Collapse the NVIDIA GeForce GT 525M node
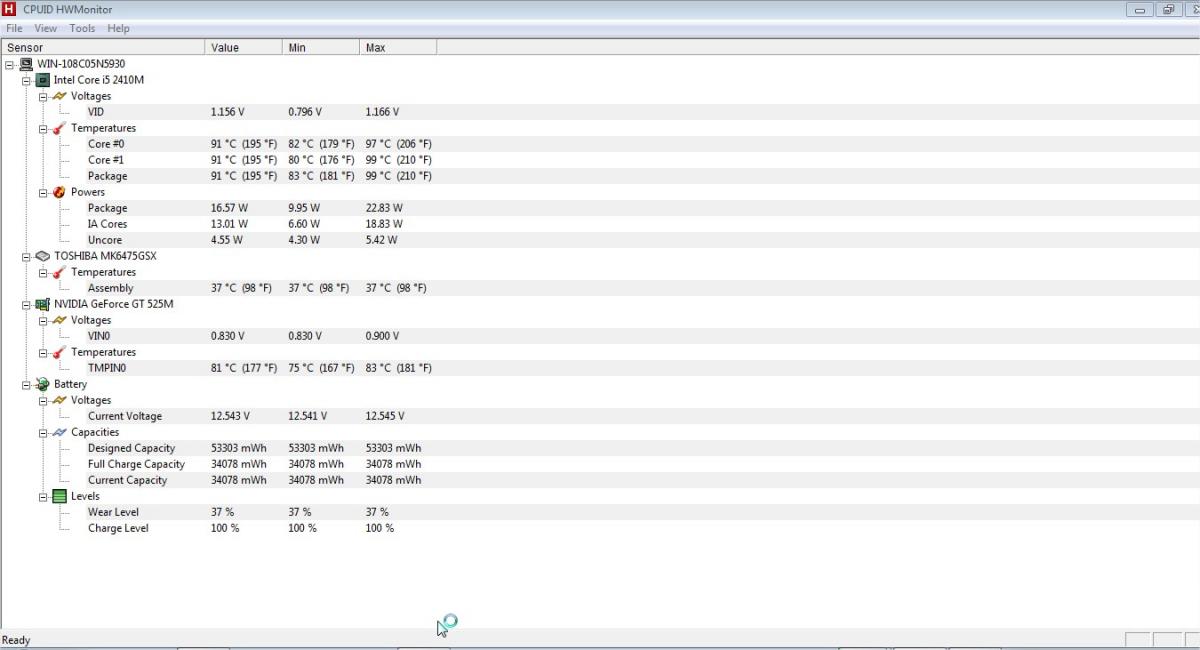The width and height of the screenshot is (1200, 650). tap(27, 304)
